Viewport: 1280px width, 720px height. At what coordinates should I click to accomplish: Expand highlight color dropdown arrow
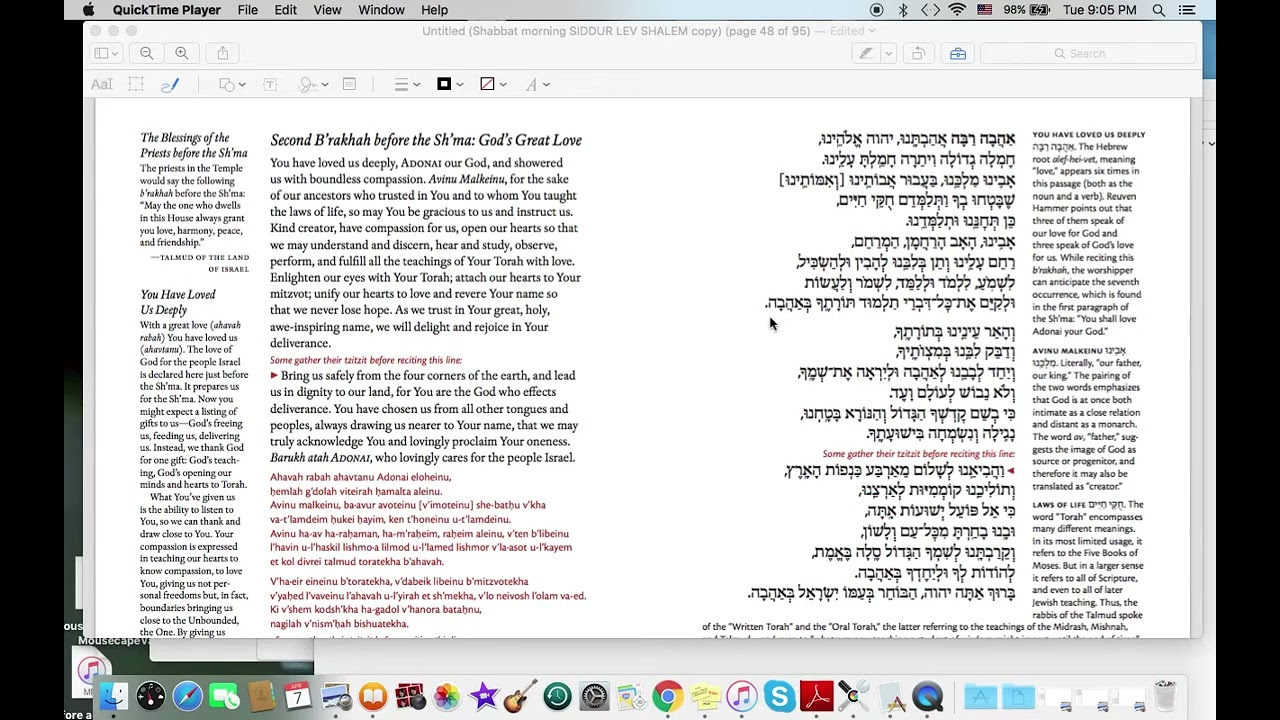(888, 53)
